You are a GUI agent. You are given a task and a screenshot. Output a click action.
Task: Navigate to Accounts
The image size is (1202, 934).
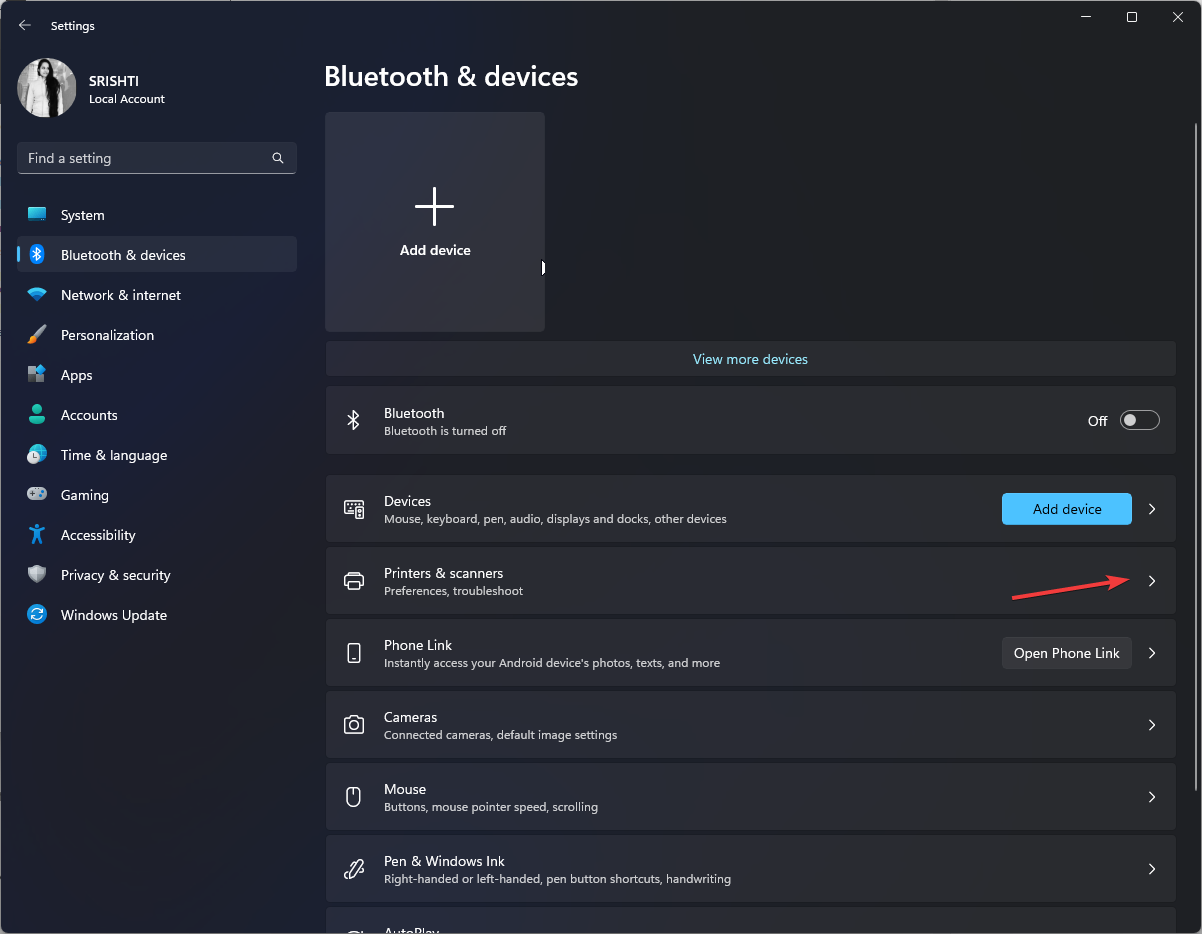pos(157,415)
